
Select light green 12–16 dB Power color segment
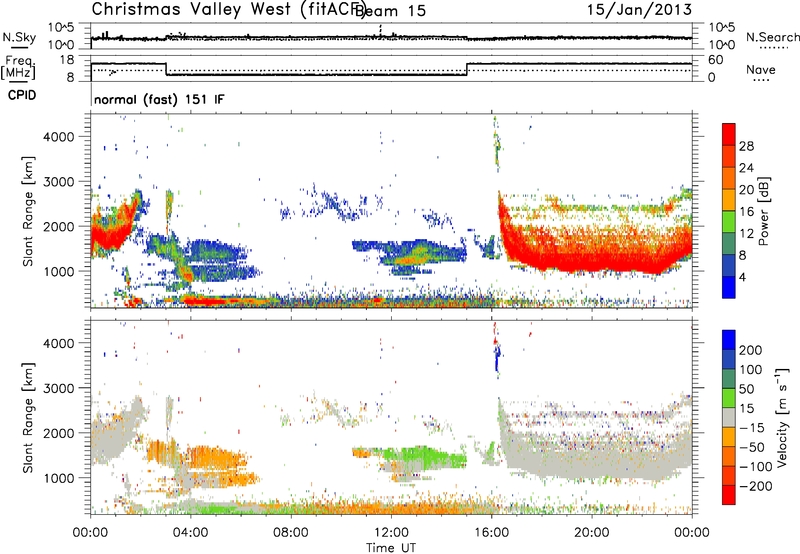729,221
